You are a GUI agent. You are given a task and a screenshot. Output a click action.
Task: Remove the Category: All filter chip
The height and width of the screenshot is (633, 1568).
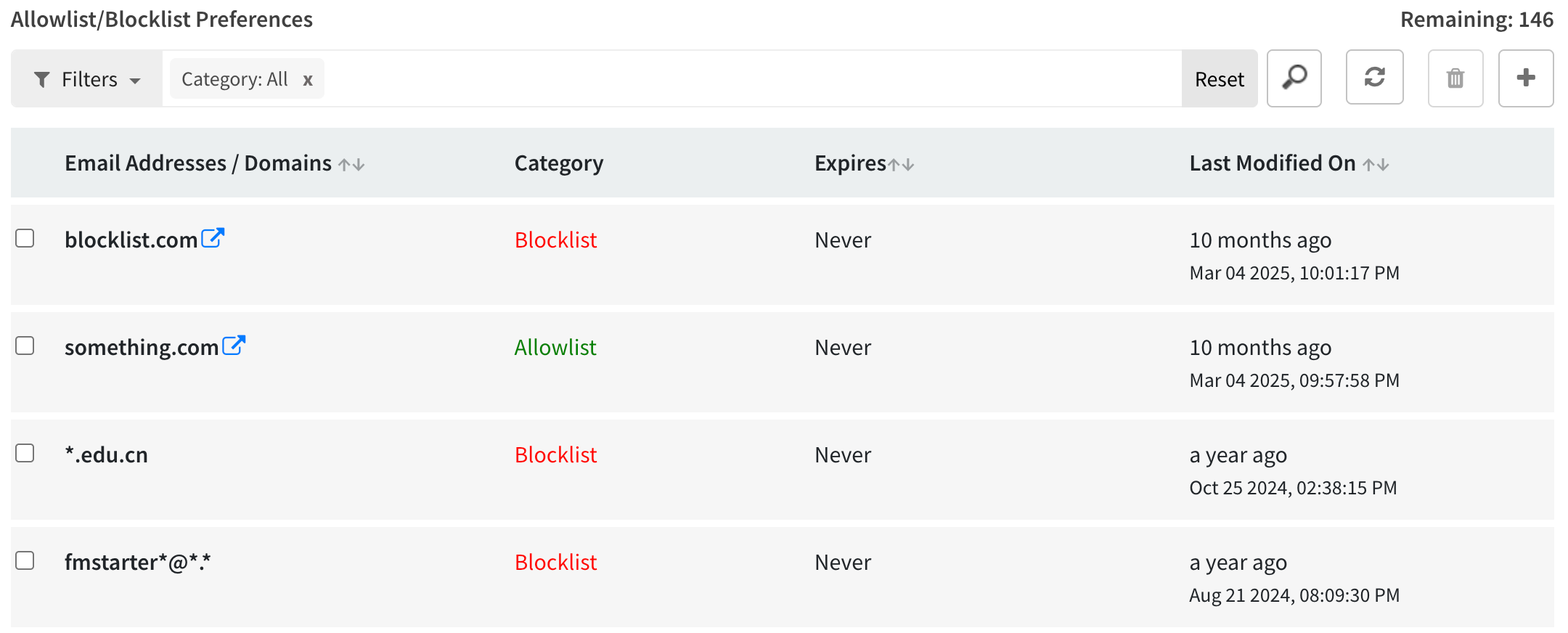tap(308, 79)
